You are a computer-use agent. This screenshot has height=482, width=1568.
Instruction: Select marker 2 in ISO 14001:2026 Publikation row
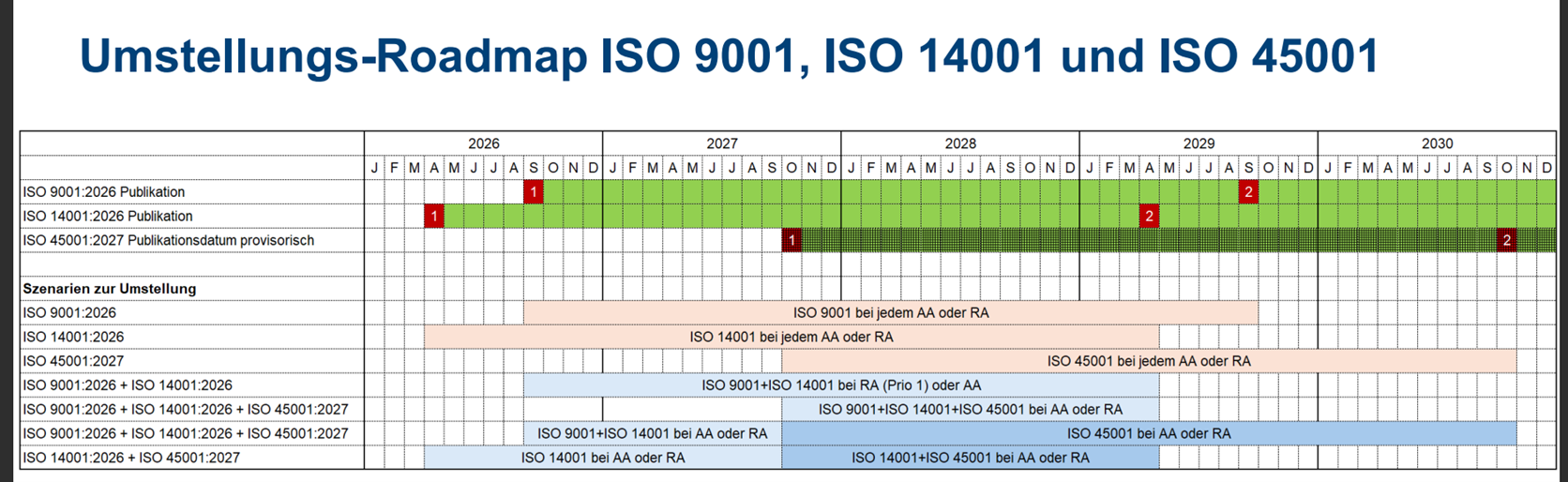[1149, 217]
